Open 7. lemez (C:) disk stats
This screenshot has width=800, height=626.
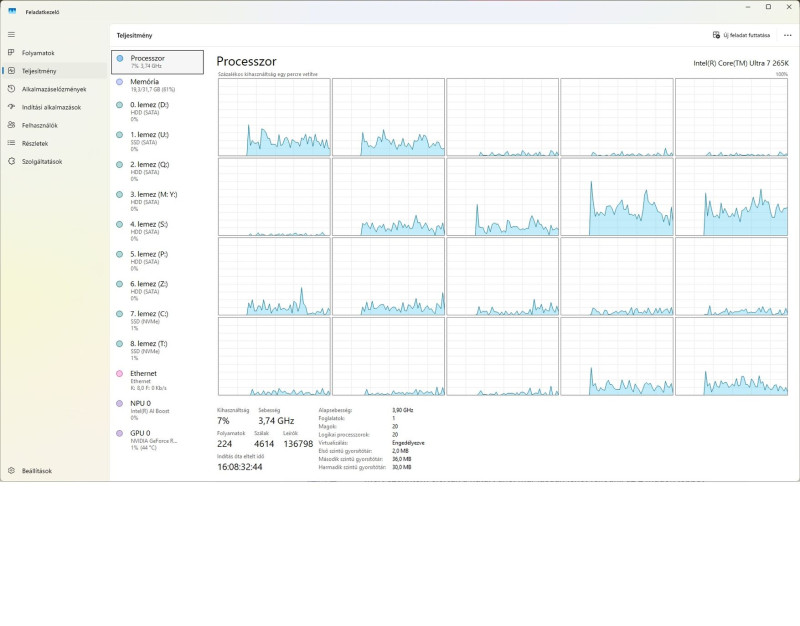(157, 321)
